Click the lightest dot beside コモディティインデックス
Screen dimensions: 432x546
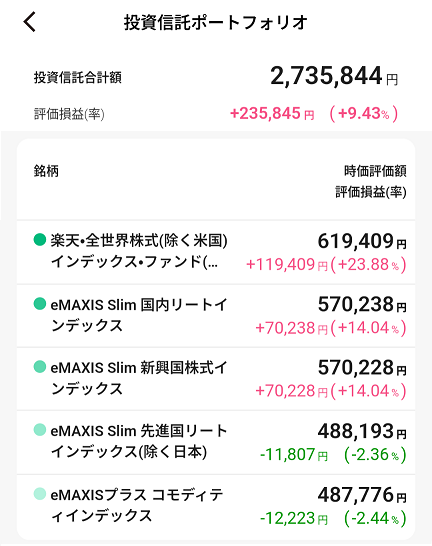(40, 494)
